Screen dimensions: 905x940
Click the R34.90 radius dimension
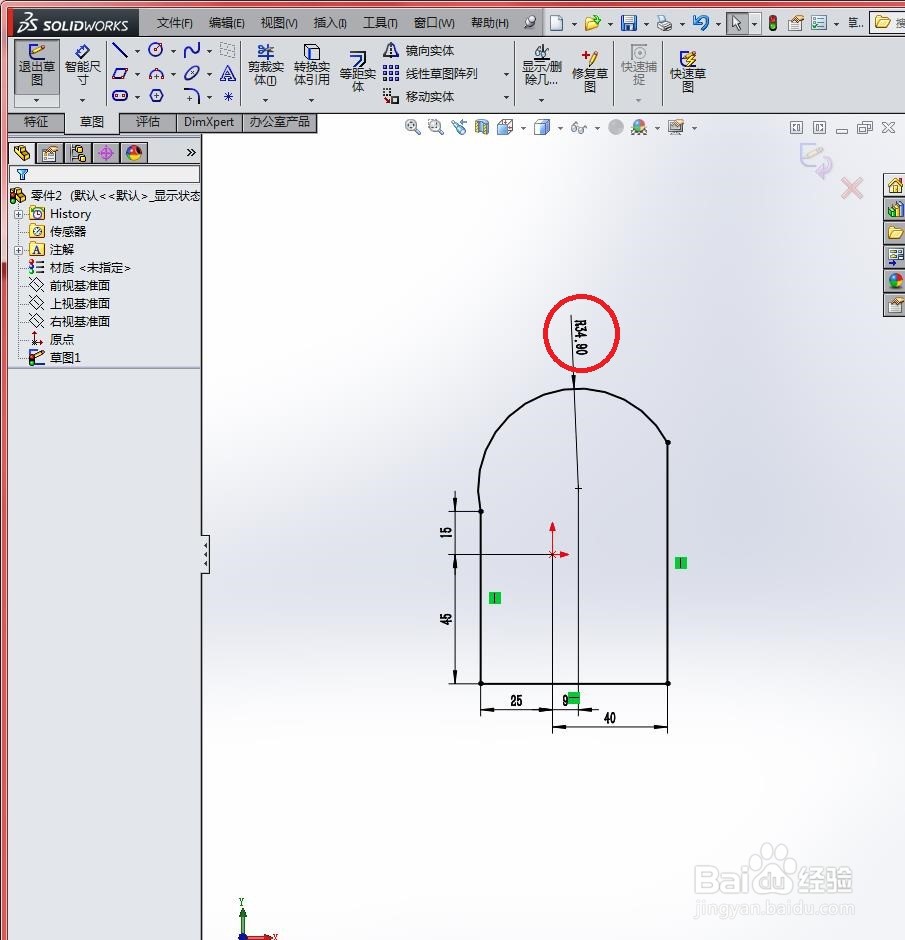pos(581,337)
